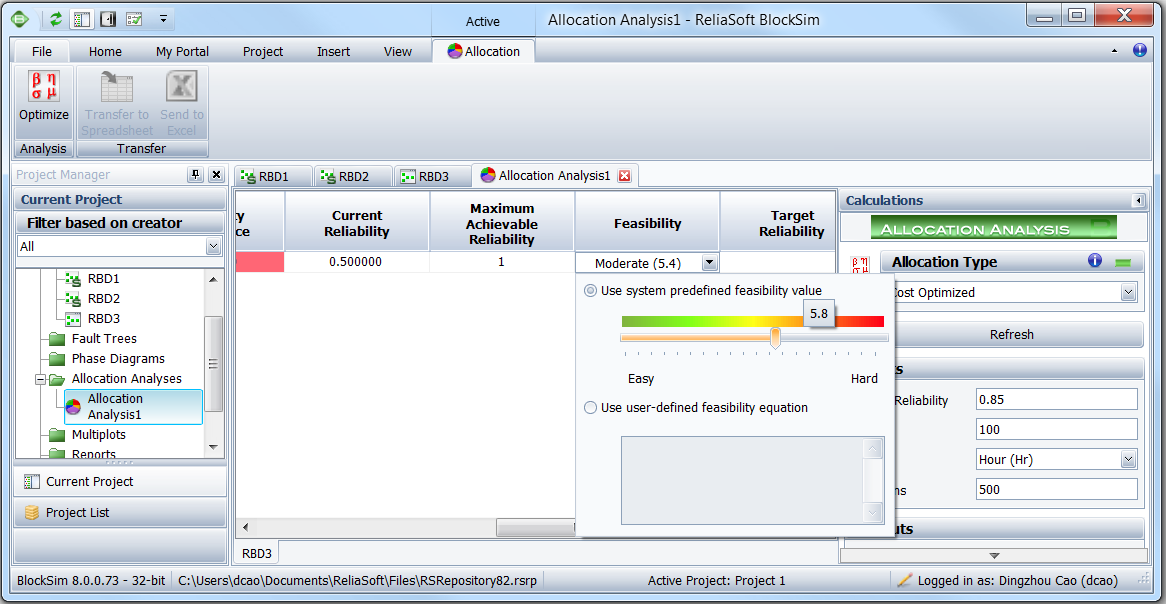Select the Allocation ribbon tab
The image size is (1166, 604).
point(483,51)
